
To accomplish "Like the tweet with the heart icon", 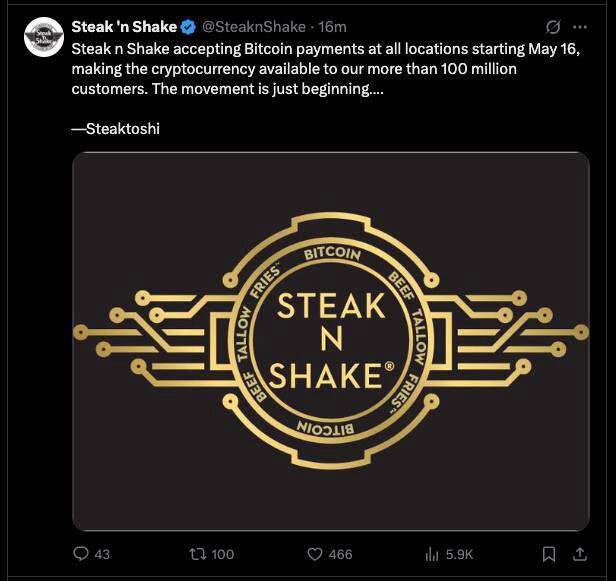I will 314,554.
